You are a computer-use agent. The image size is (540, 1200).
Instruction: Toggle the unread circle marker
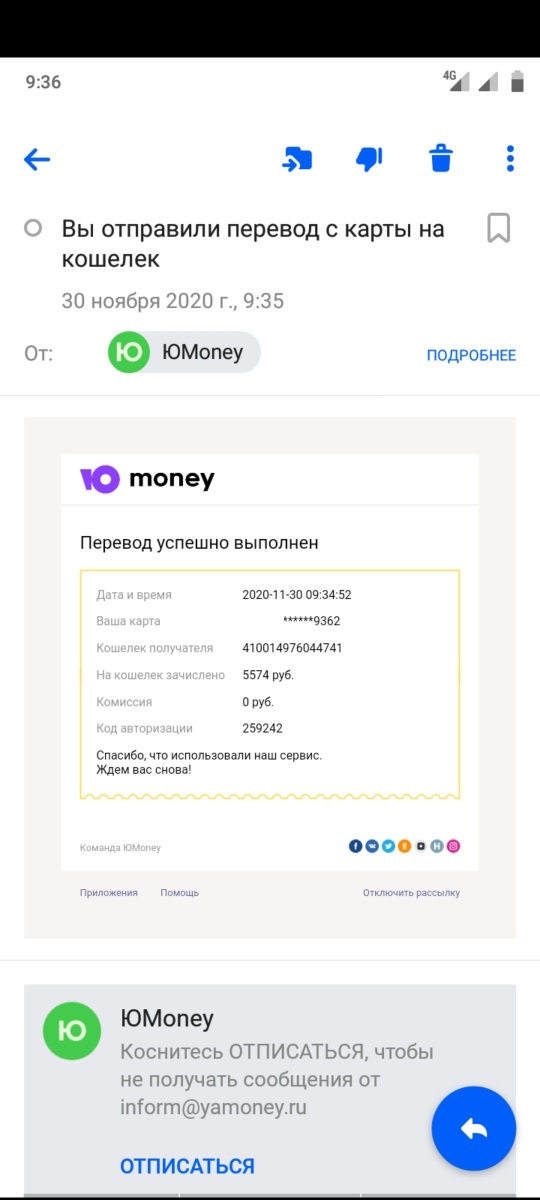tap(33, 229)
